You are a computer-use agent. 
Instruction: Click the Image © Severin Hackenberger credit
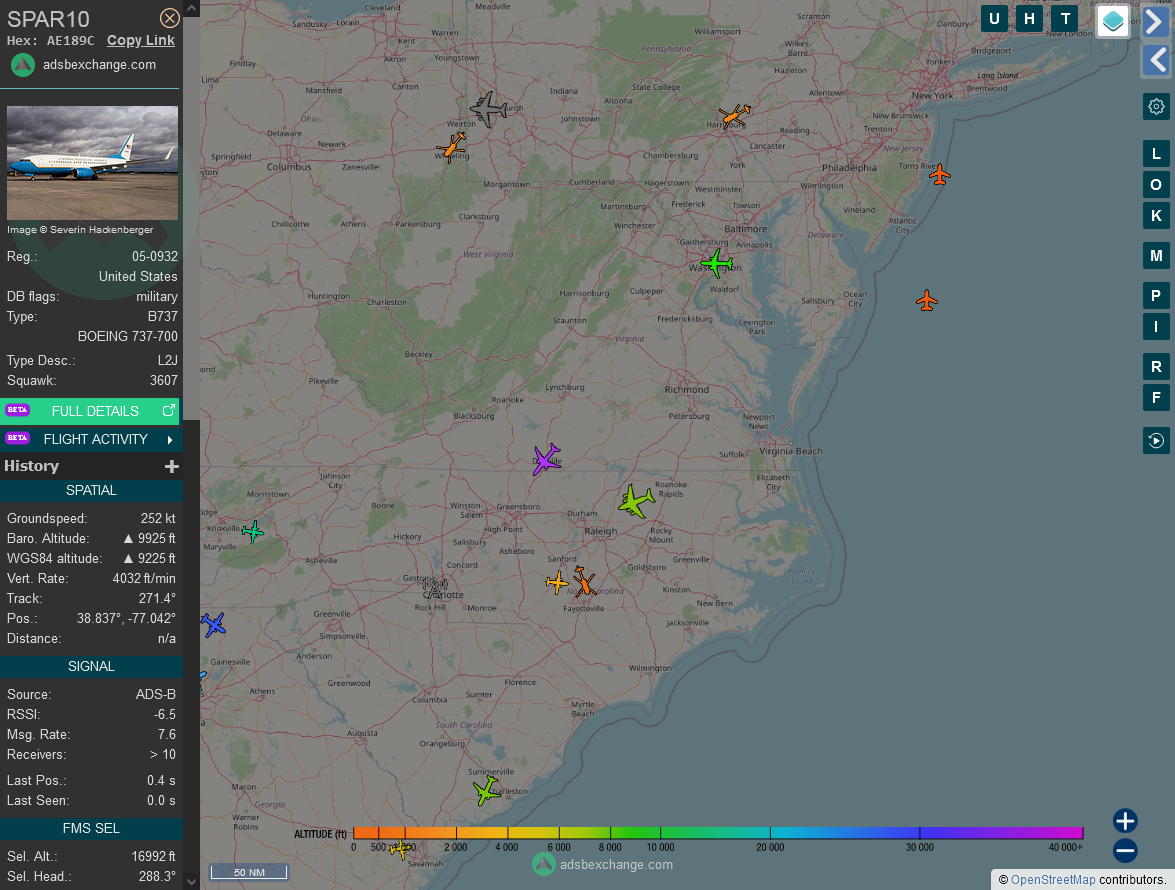point(80,230)
